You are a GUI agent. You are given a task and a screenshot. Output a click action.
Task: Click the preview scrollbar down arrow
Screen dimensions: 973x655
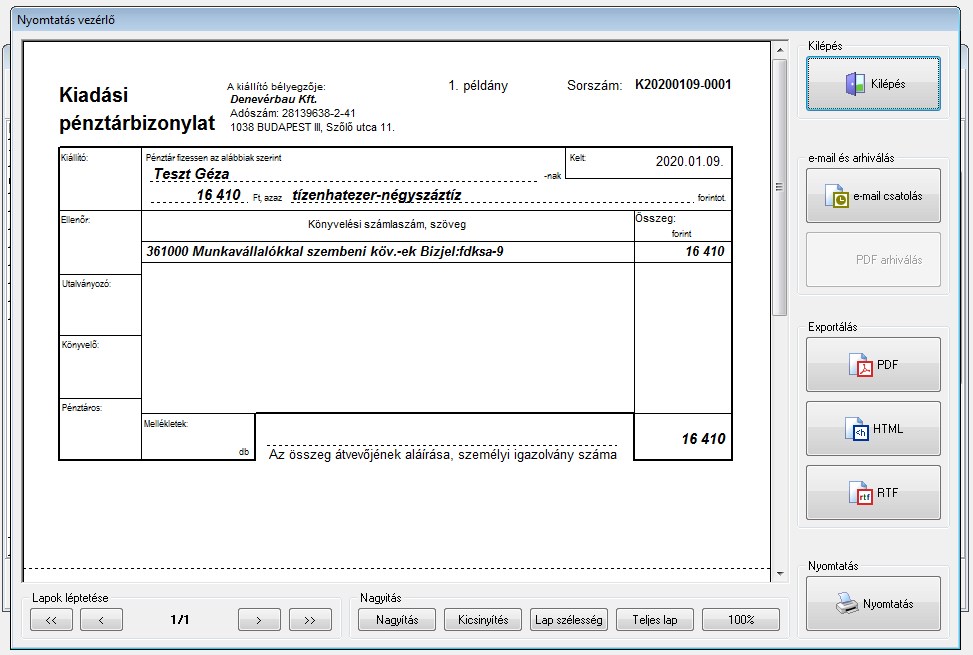pos(780,574)
